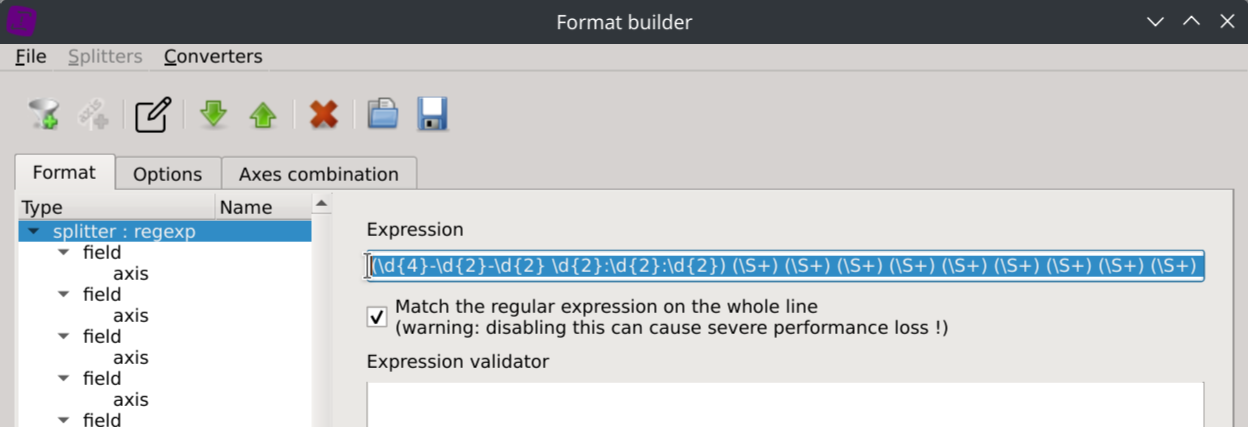
Task: Select the first axis item in tree
Action: tap(131, 274)
